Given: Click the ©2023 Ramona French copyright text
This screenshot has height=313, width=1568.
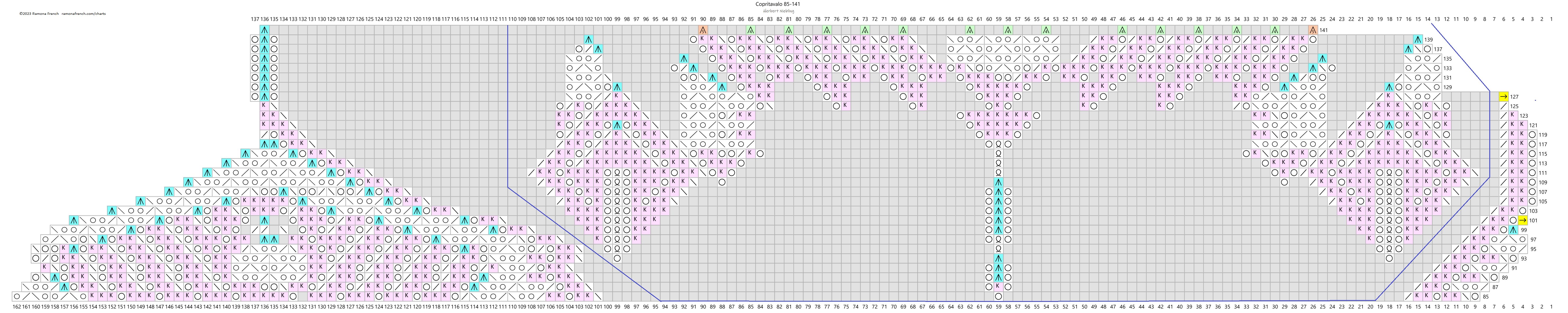Looking at the screenshot, I should [x=39, y=13].
